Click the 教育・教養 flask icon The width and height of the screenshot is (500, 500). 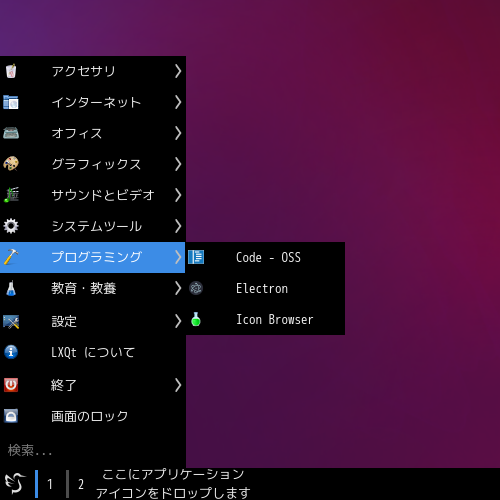tap(11, 288)
